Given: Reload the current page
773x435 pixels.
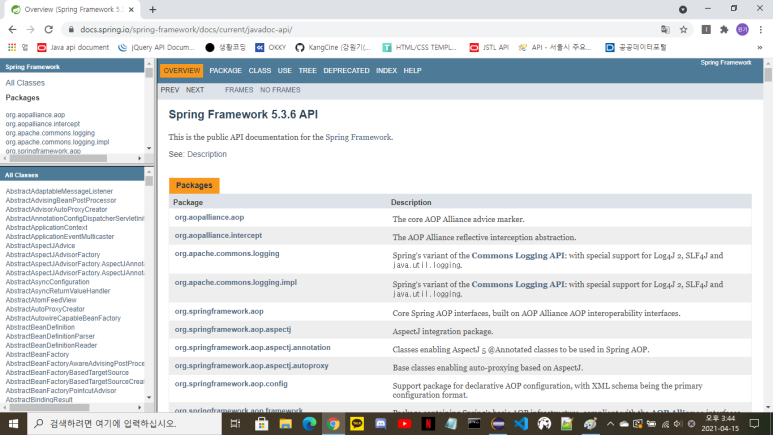Looking at the screenshot, I should click(x=48, y=30).
